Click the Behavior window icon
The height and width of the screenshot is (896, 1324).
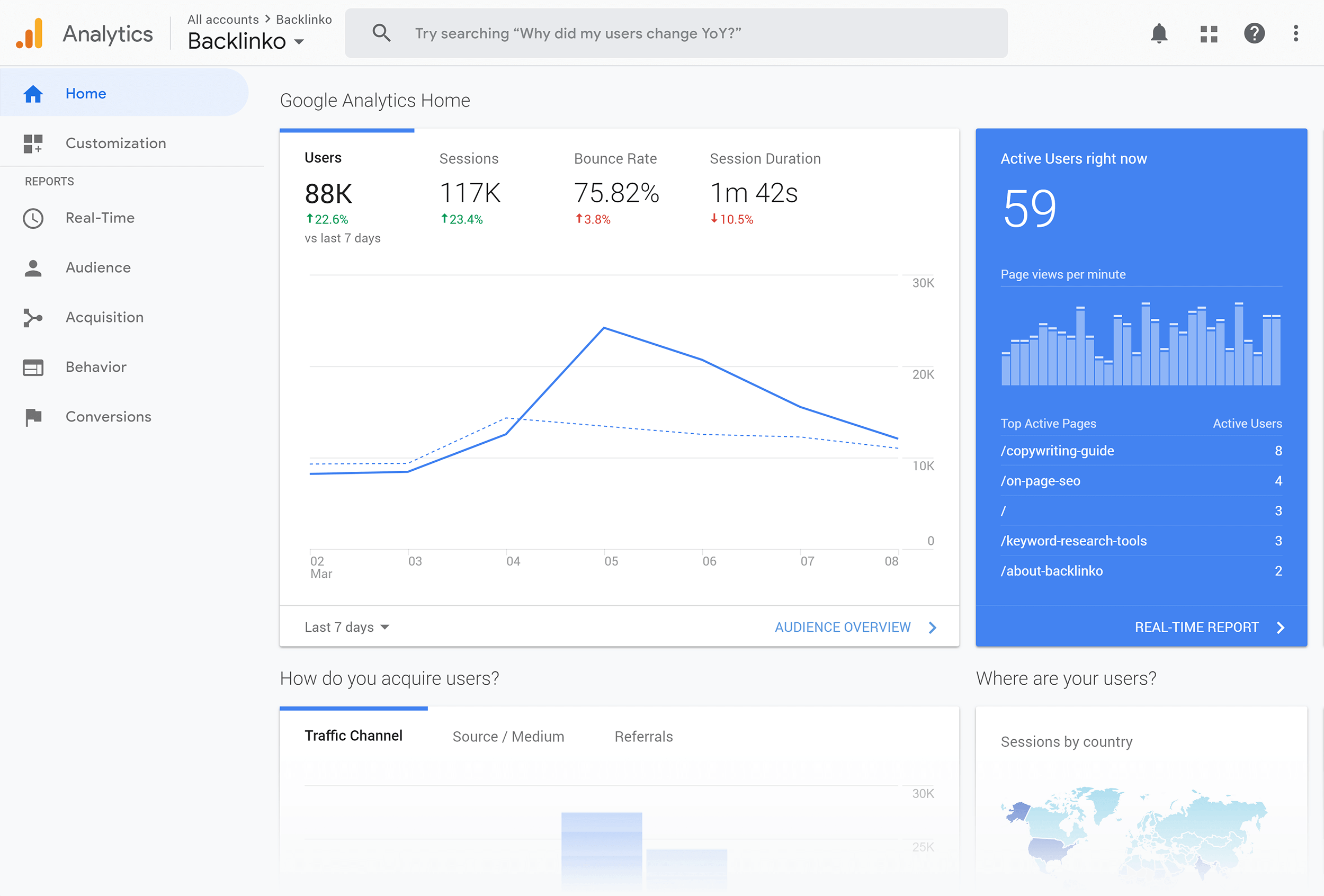(33, 368)
